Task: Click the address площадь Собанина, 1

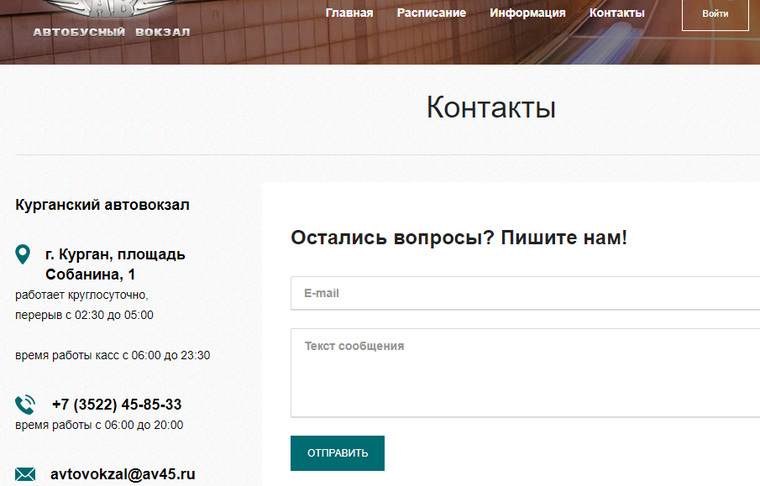Action: click(114, 264)
